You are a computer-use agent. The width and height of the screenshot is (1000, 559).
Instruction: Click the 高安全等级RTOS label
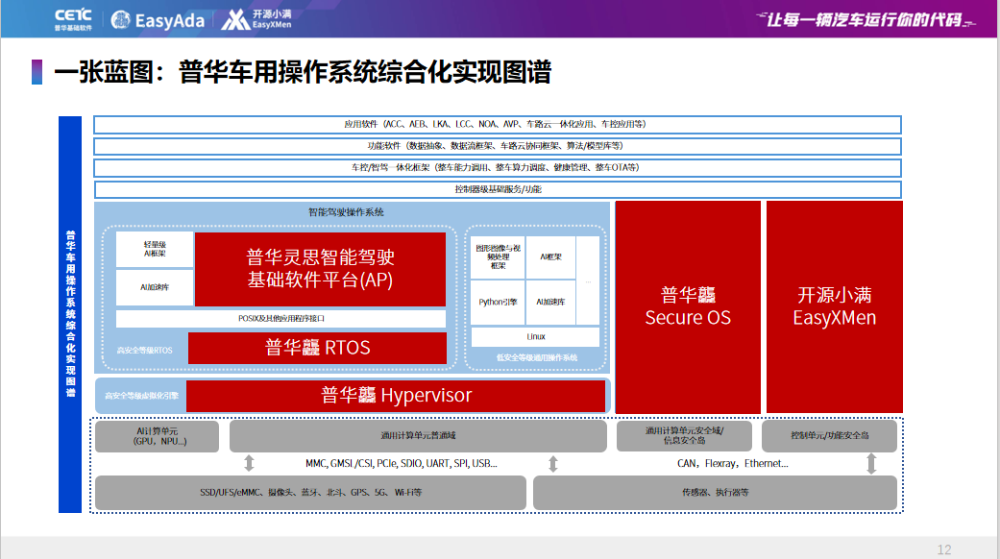[144, 351]
